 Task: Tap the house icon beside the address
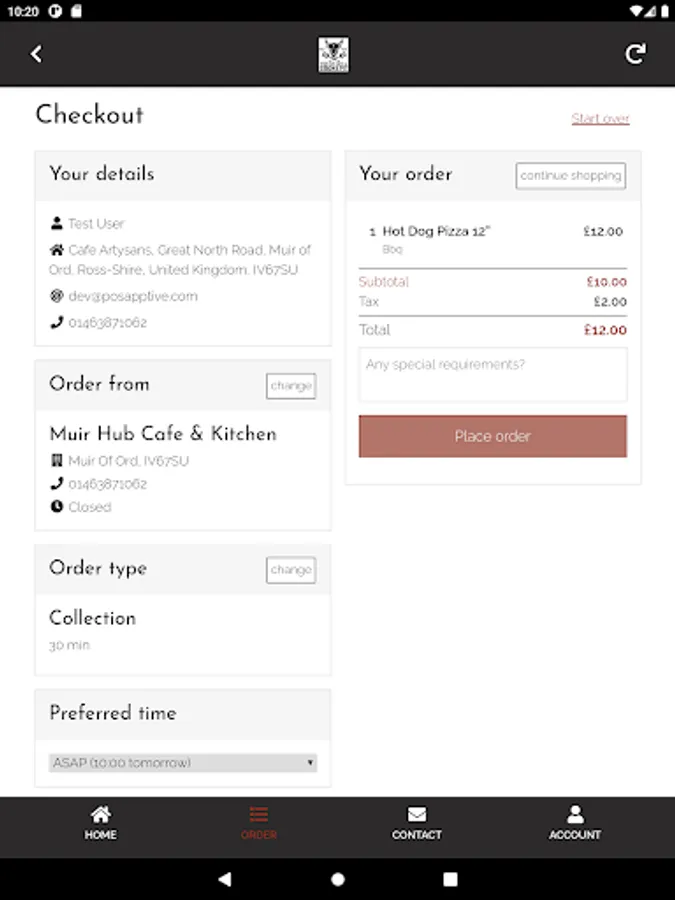click(56, 250)
